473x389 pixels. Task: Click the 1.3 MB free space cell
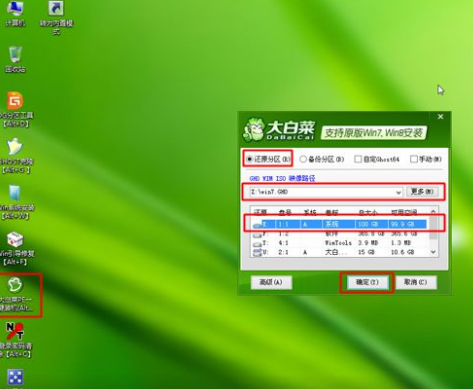pyautogui.click(x=401, y=243)
